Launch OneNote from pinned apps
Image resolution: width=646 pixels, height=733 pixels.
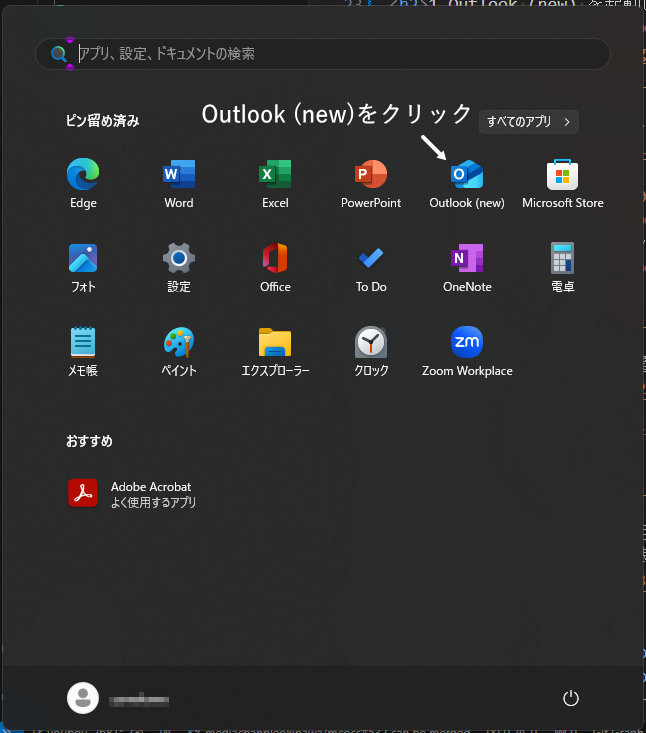pos(467,268)
